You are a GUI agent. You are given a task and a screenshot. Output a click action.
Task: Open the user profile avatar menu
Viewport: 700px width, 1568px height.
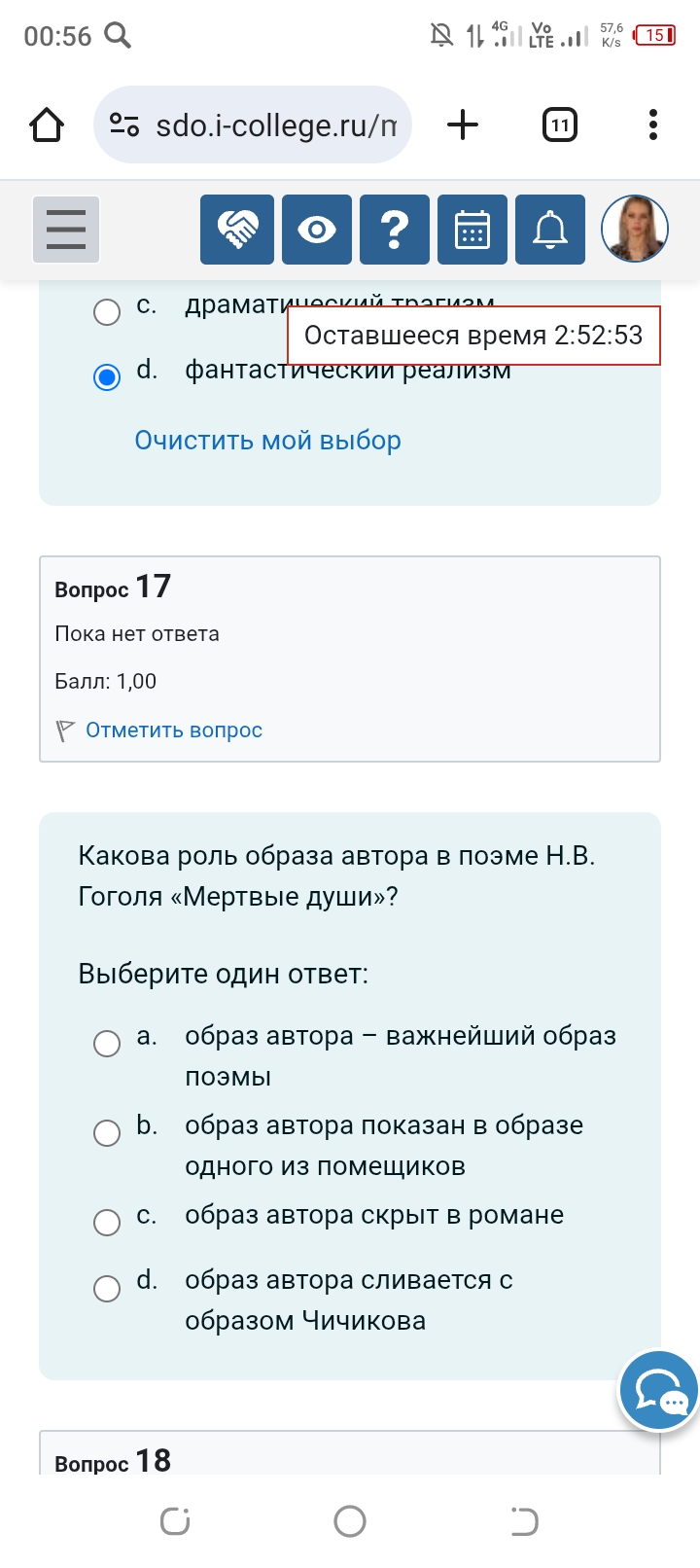click(635, 230)
